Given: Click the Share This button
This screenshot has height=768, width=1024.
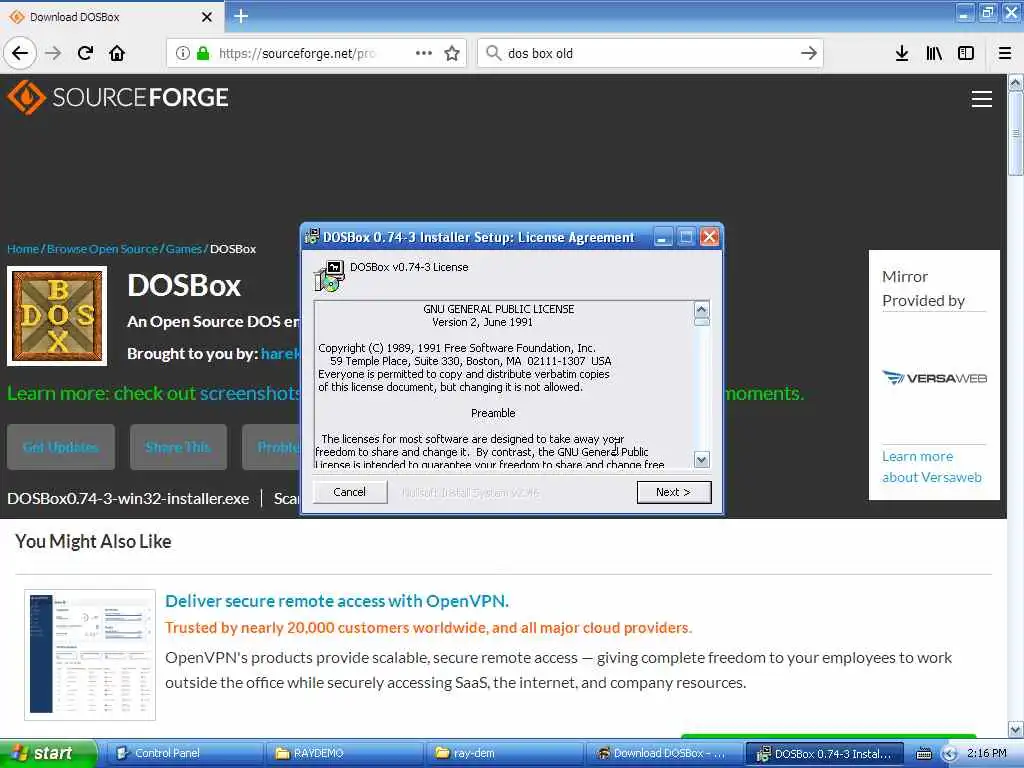Looking at the screenshot, I should 178,447.
